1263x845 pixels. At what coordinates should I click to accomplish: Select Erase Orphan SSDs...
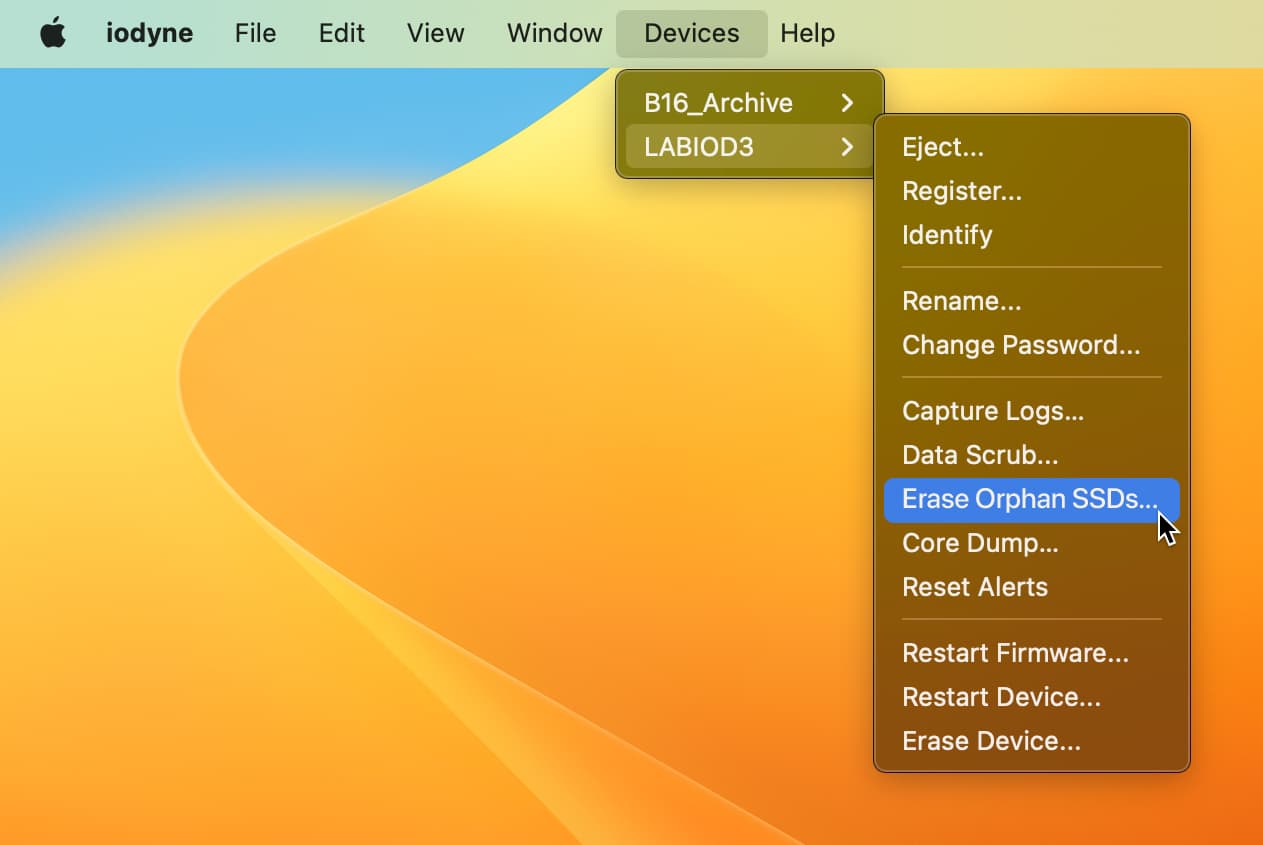(x=1032, y=499)
